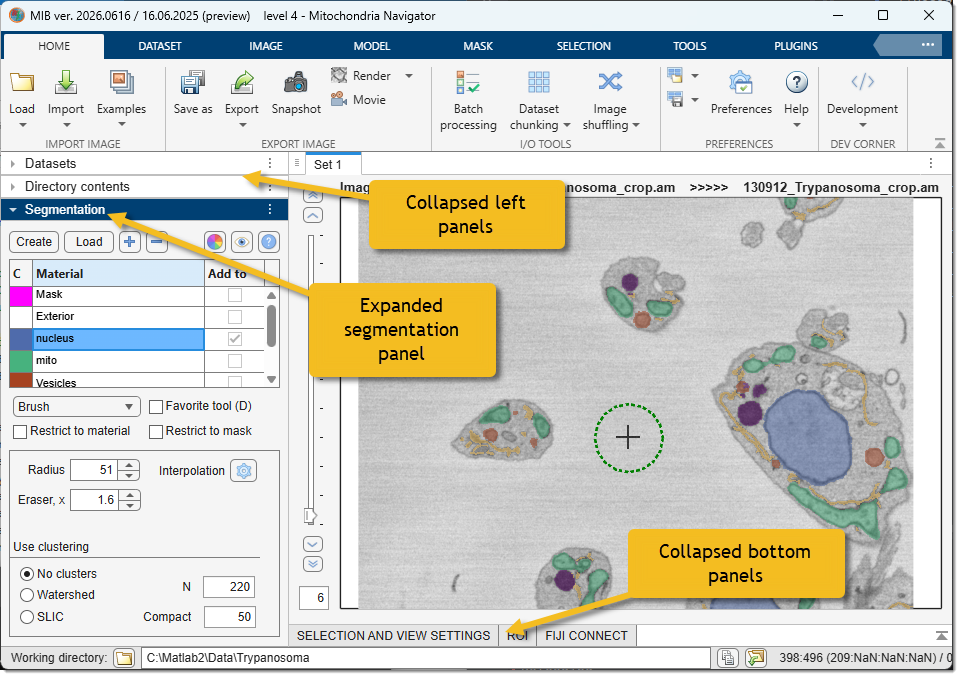Click the Movie icon
The width and height of the screenshot is (960, 677).
pyautogui.click(x=339, y=99)
